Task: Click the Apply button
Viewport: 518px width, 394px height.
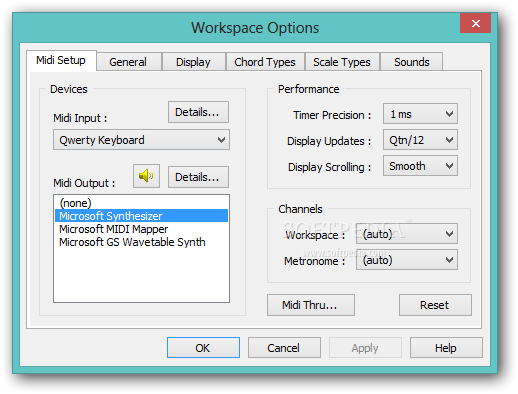Action: pyautogui.click(x=365, y=348)
